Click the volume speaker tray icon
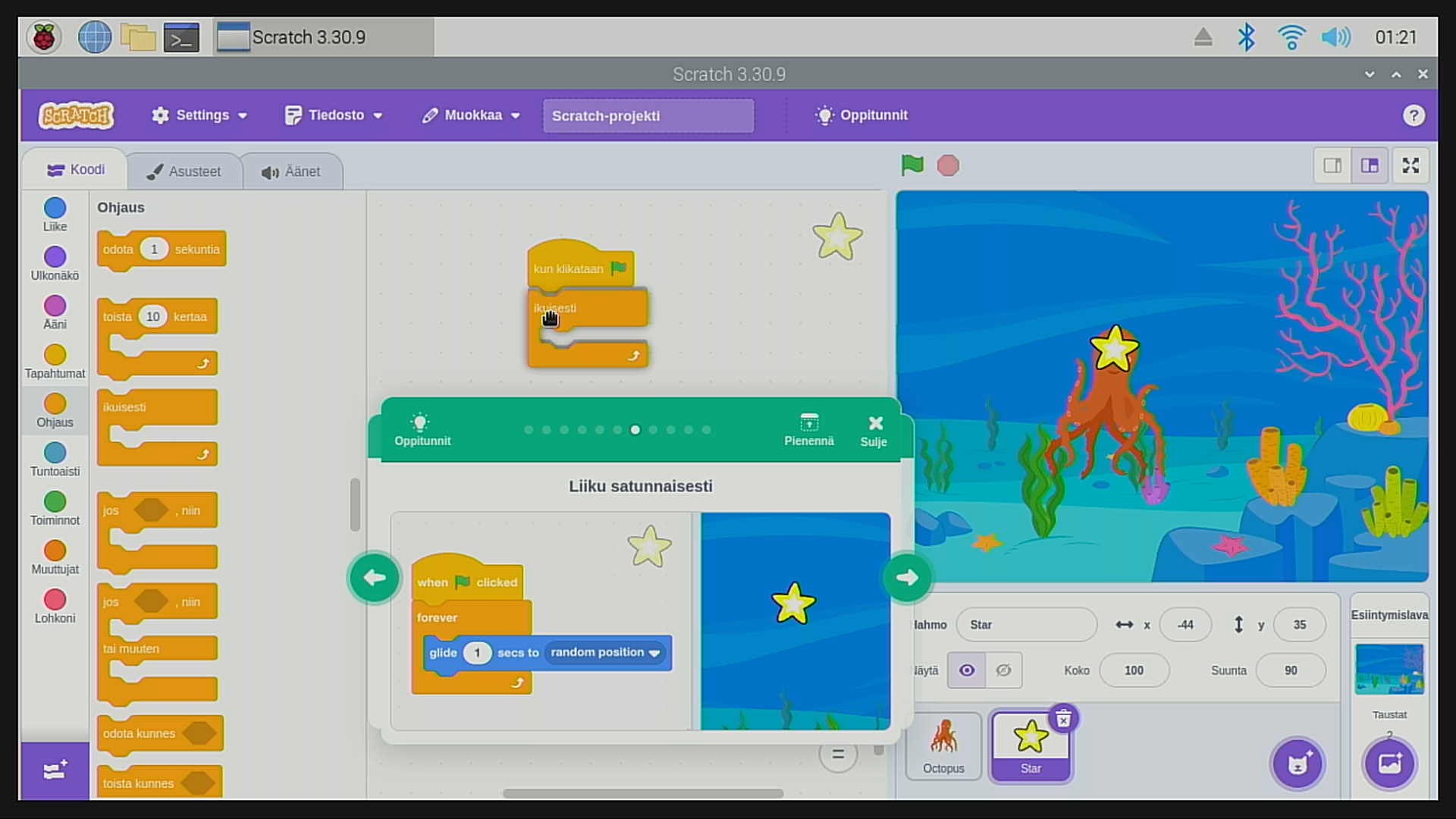Image resolution: width=1456 pixels, height=819 pixels. pos(1336,37)
